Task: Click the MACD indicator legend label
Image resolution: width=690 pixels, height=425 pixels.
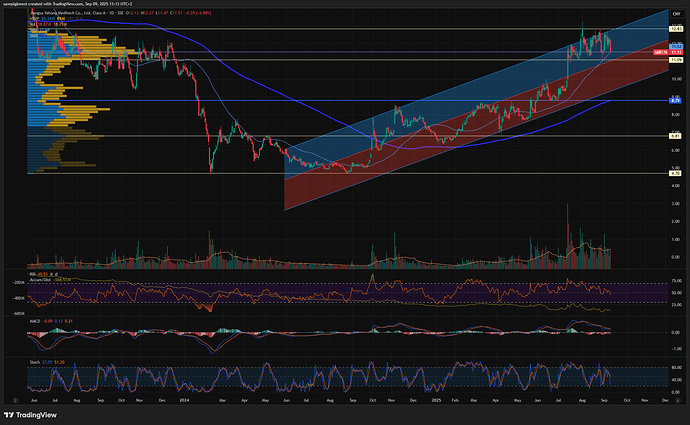Action: [35, 319]
